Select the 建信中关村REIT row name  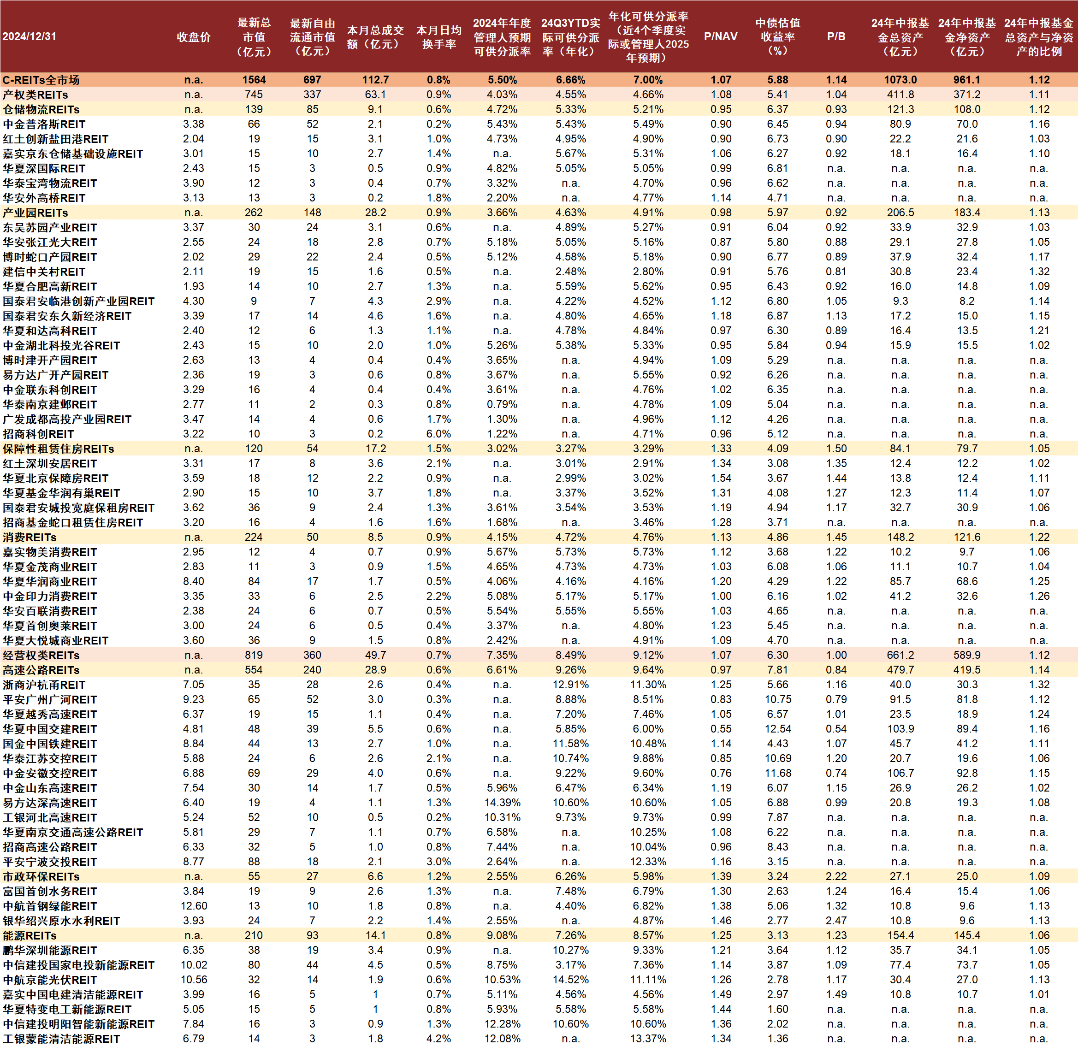tap(44, 272)
